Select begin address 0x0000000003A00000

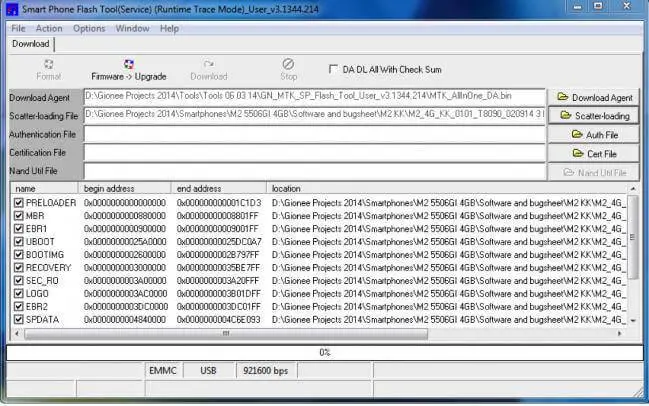coord(125,281)
